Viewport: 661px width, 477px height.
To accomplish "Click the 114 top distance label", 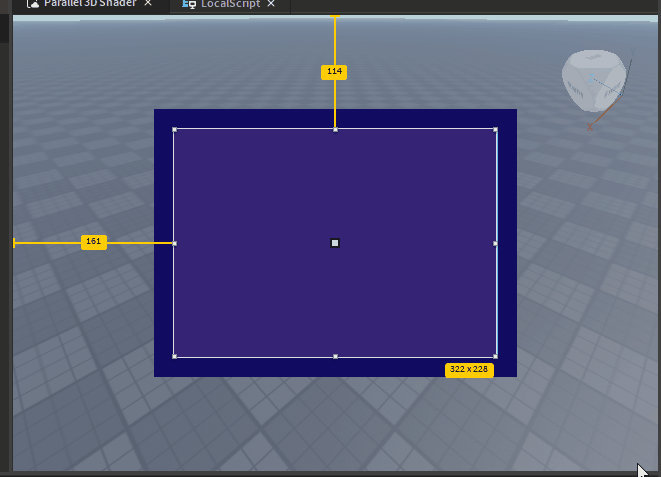I will [334, 72].
